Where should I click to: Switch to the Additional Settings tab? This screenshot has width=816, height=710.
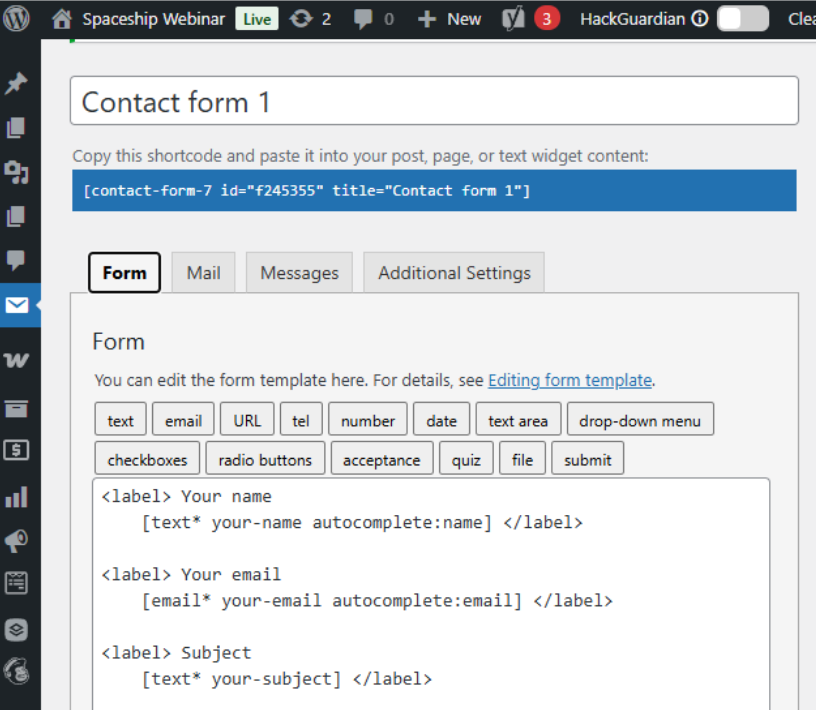pos(454,273)
